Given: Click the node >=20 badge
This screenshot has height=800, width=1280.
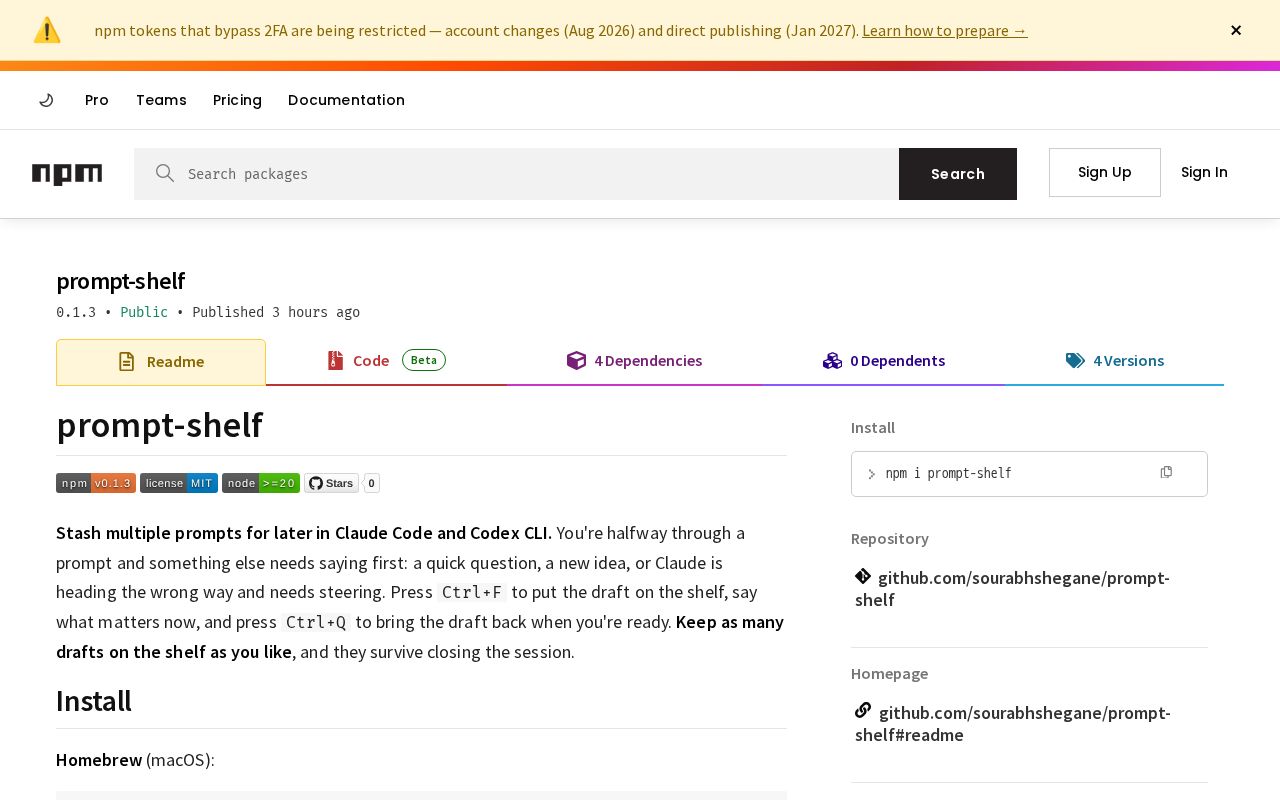Looking at the screenshot, I should pos(261,483).
